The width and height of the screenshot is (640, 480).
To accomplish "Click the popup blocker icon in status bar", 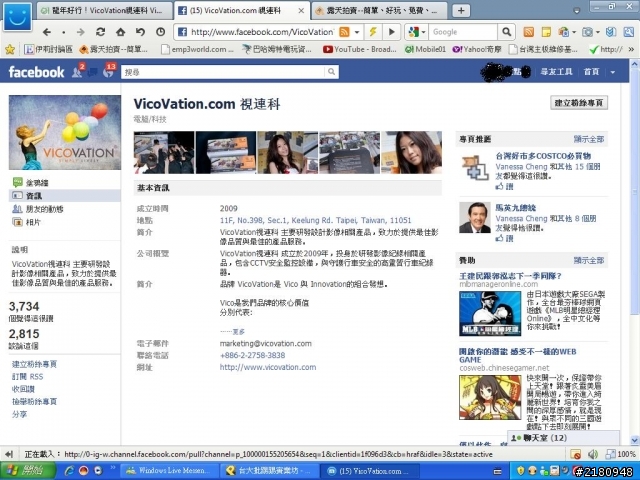I will click(576, 454).
